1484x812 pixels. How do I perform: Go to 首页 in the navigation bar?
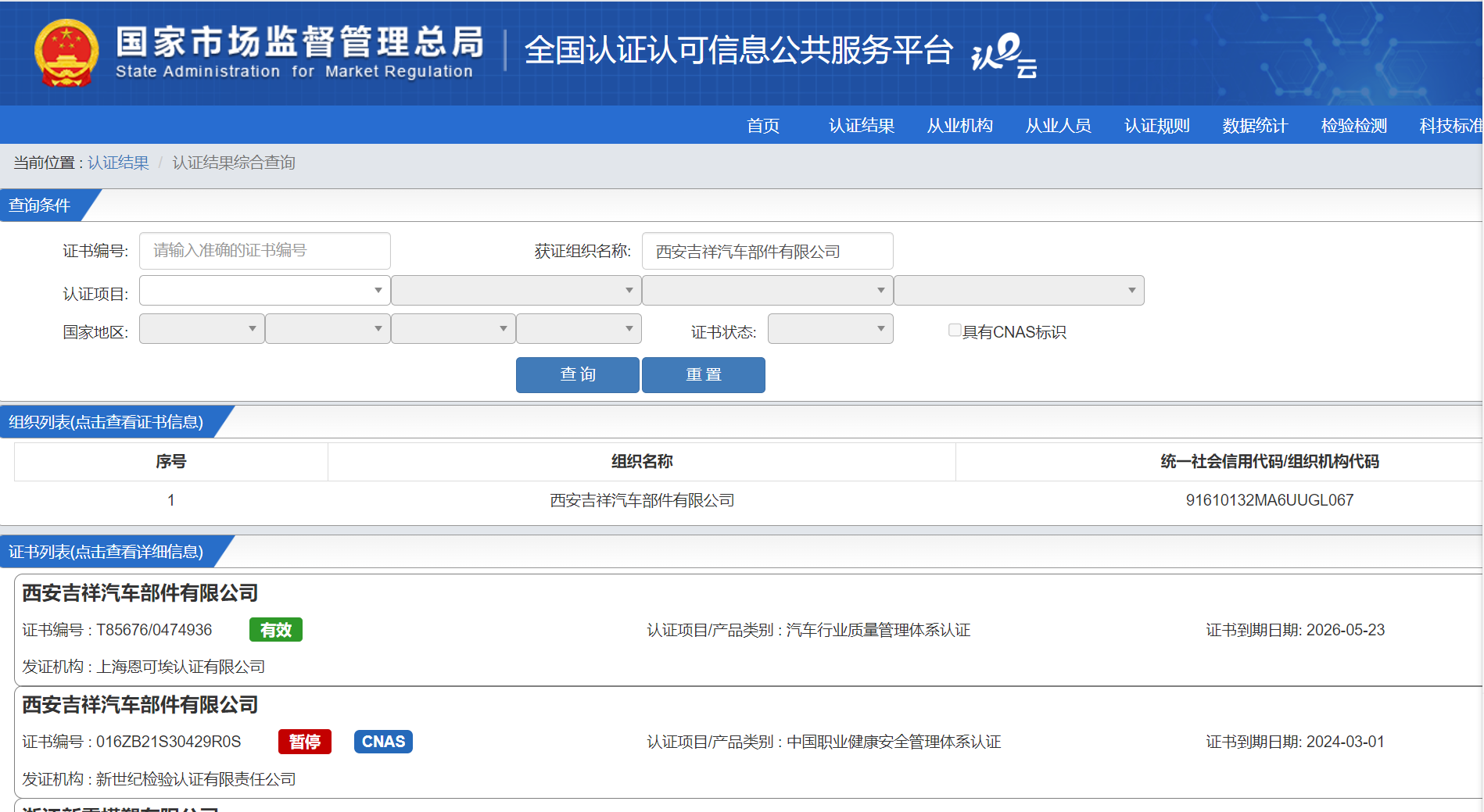tap(763, 126)
